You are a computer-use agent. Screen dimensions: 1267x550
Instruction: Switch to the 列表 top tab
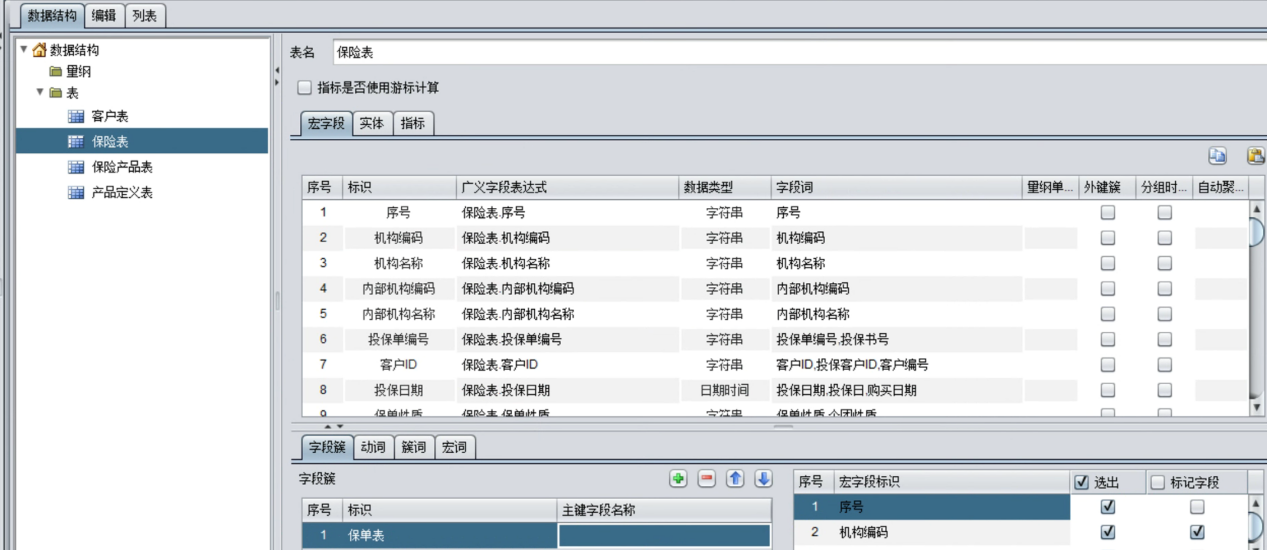(146, 16)
